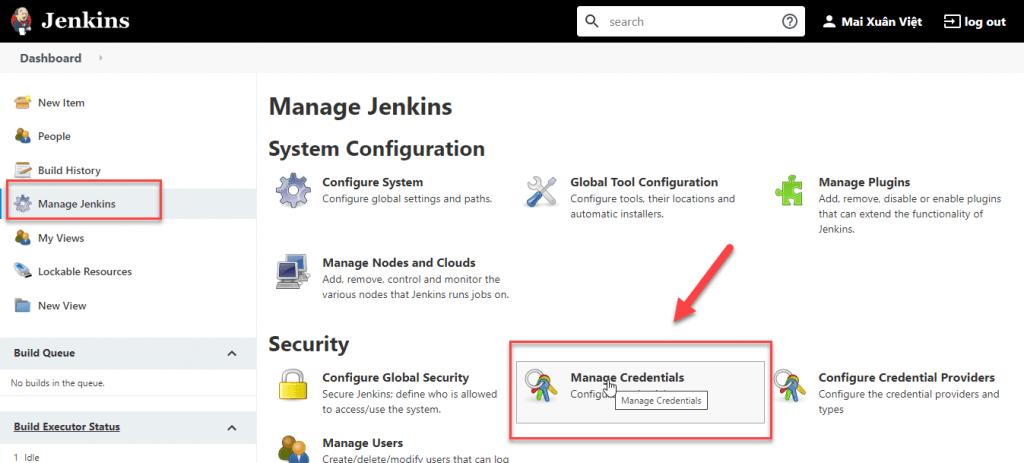Click the Global Tool Configuration tools icon
The image size is (1024, 463).
click(541, 191)
